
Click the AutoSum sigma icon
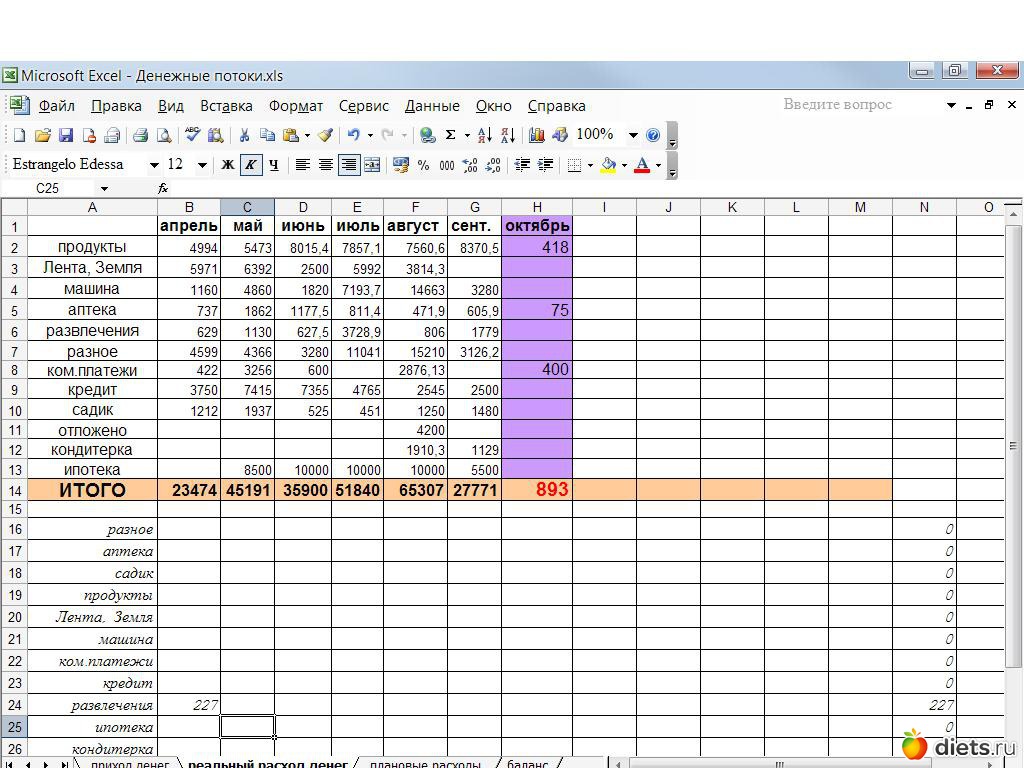tap(451, 135)
